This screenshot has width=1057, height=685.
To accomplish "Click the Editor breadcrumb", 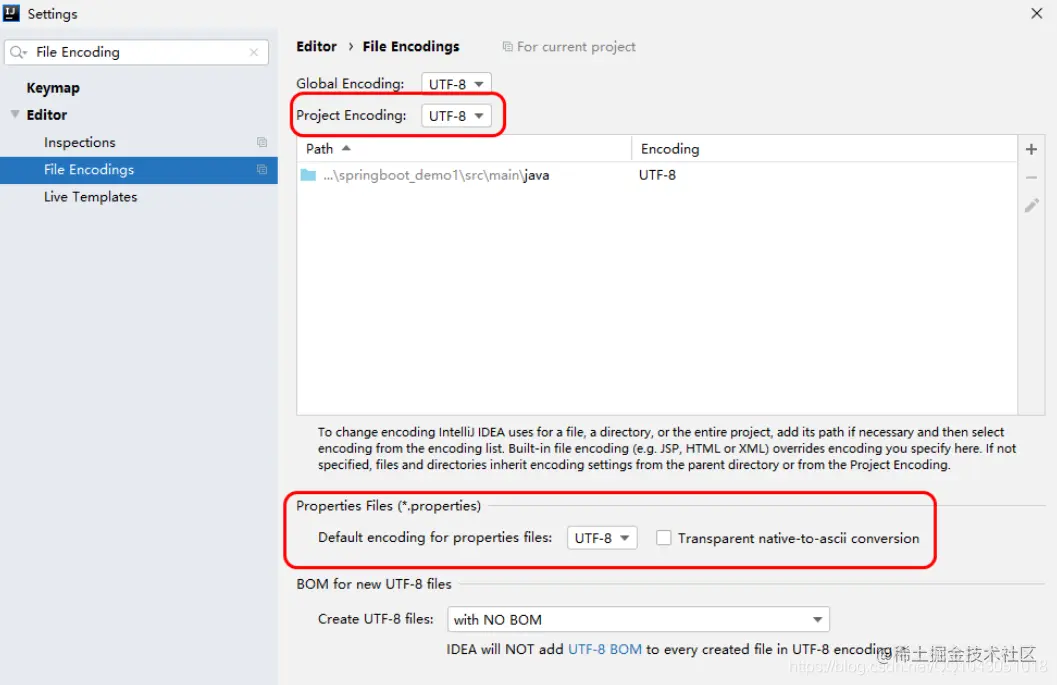I will [x=316, y=47].
